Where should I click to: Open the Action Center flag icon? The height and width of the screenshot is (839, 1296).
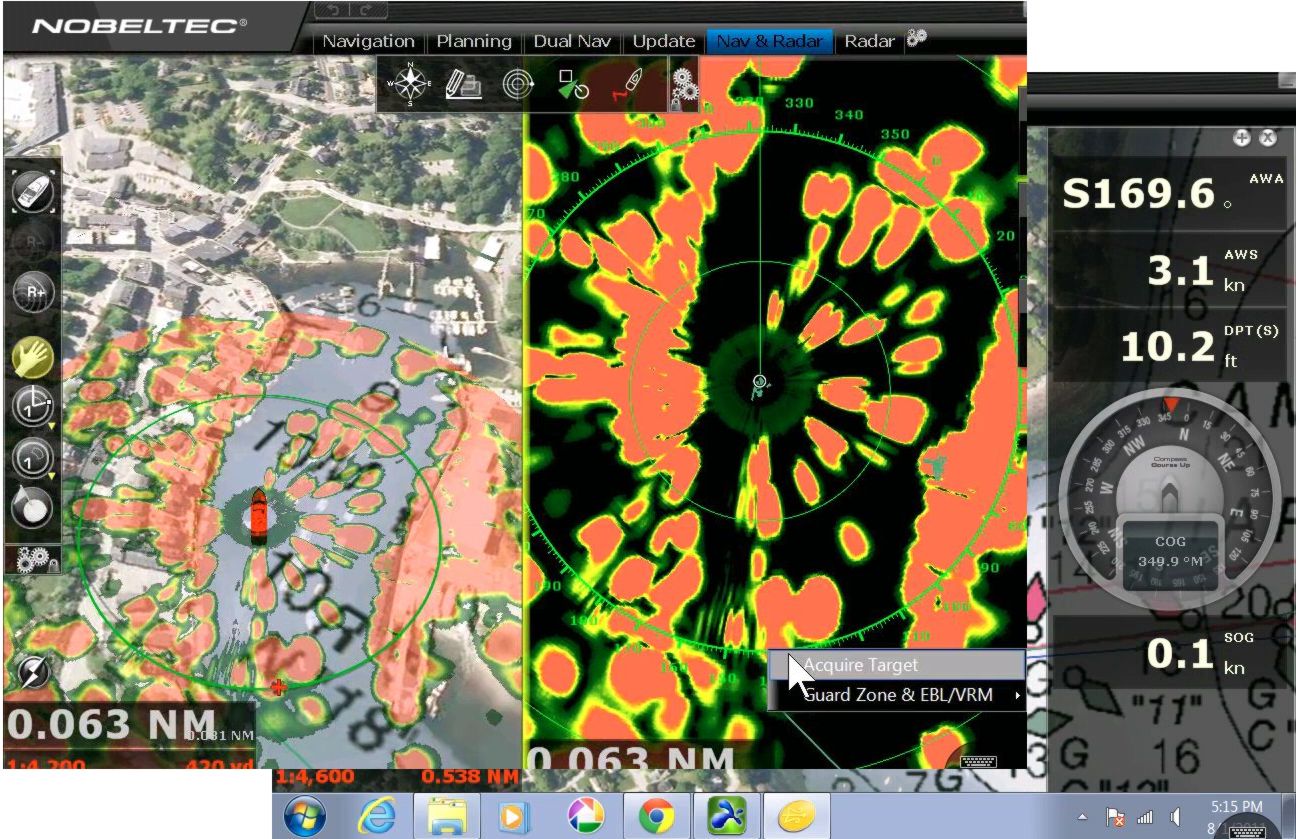(1116, 817)
